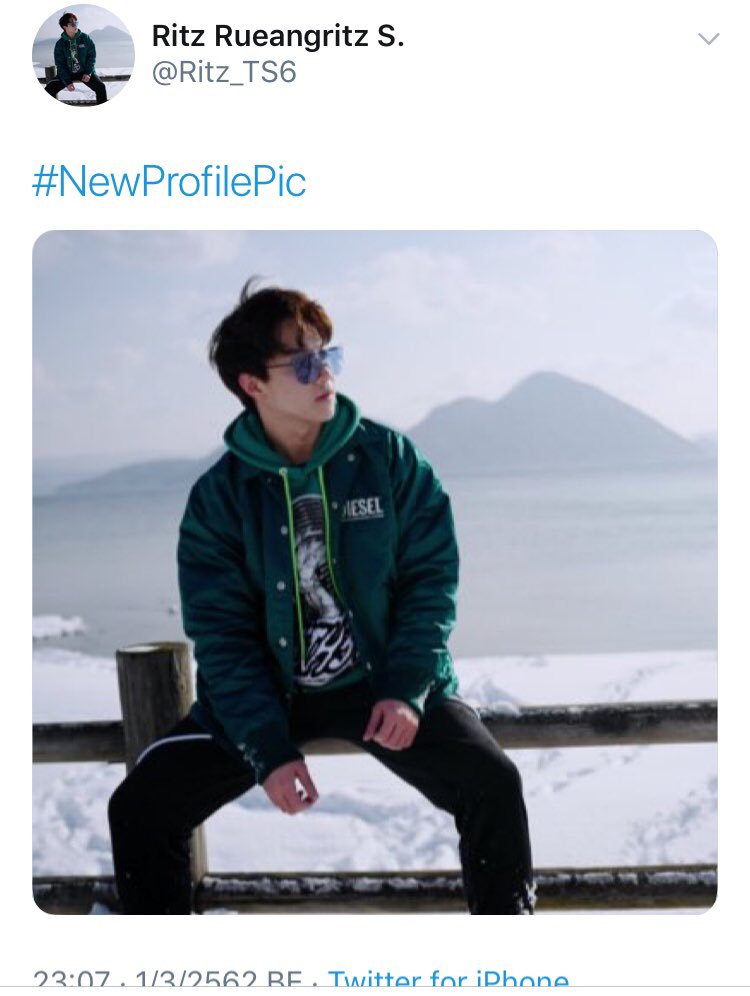Open the tweet options chevron menu
The width and height of the screenshot is (750, 996).
[x=708, y=39]
